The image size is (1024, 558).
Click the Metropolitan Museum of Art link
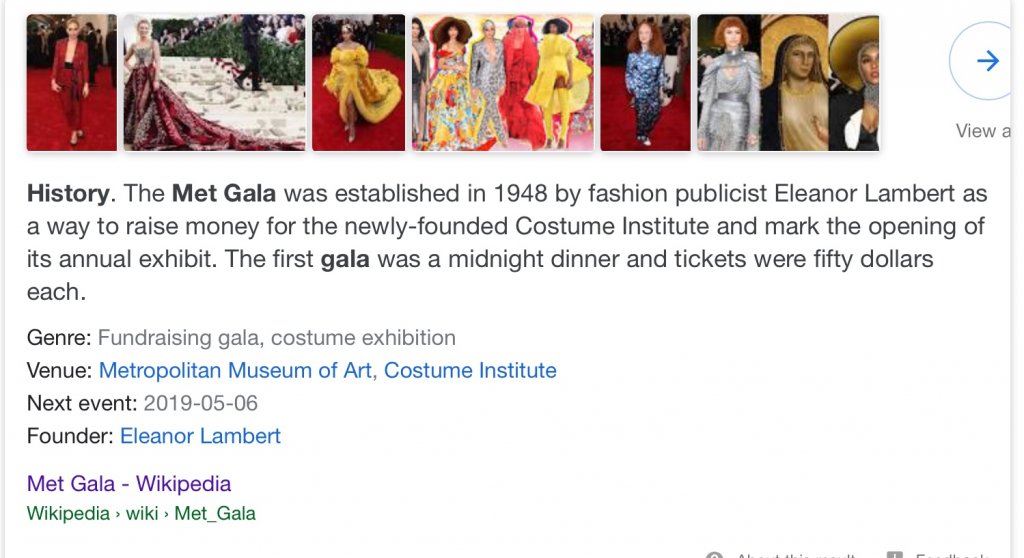pos(236,370)
